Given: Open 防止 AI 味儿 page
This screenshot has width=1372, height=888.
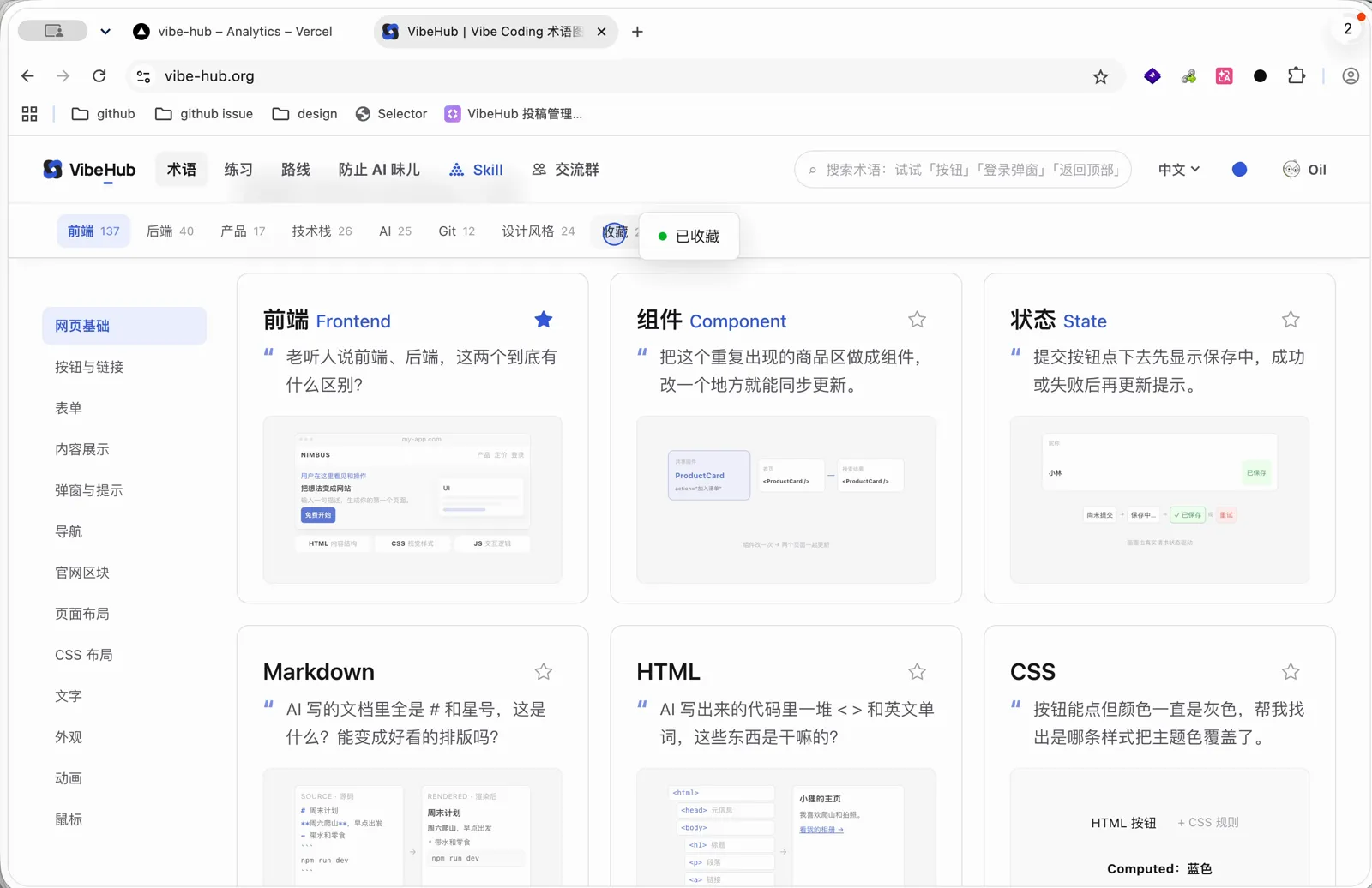Looking at the screenshot, I should click(379, 170).
